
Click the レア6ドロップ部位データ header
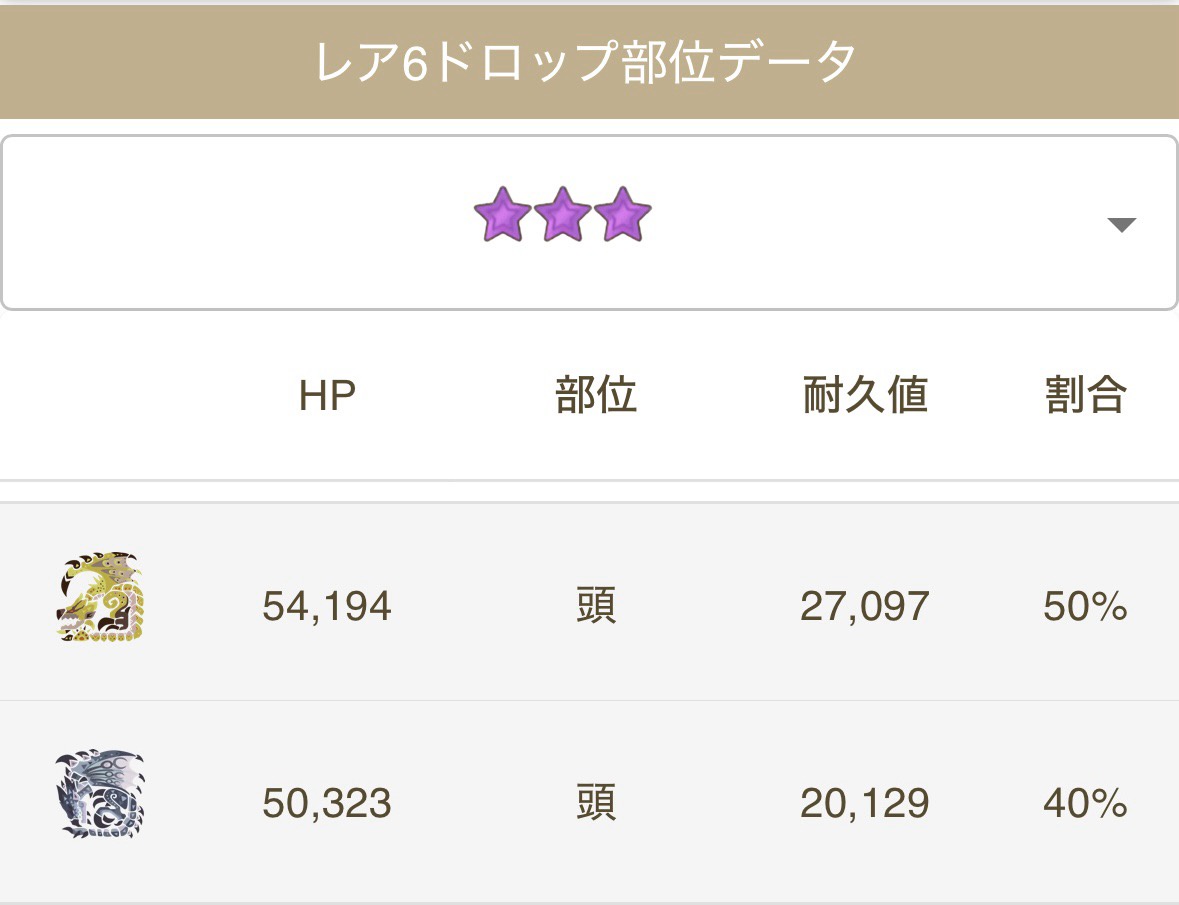coord(584,62)
